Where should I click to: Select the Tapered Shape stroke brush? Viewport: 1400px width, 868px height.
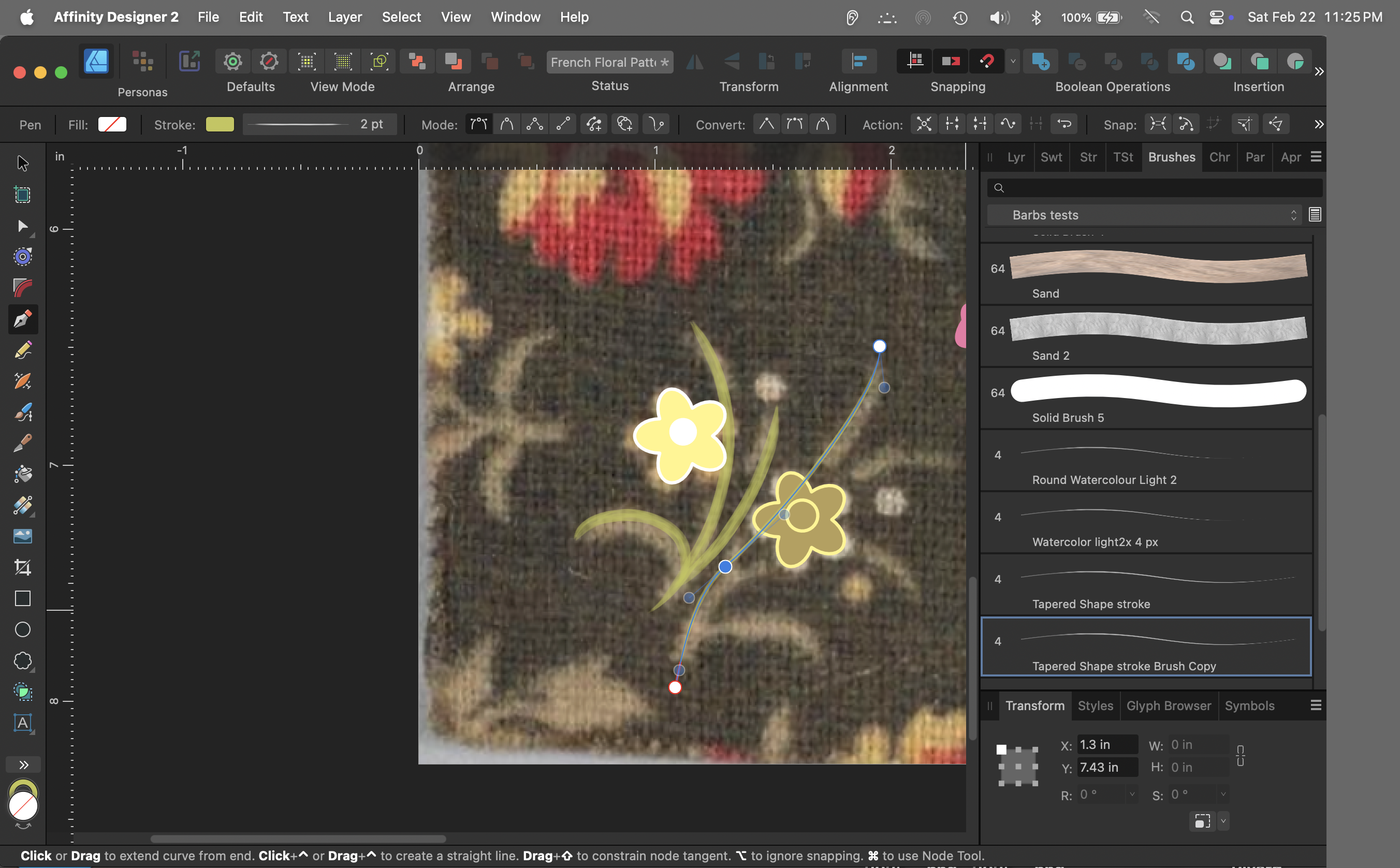[1146, 584]
